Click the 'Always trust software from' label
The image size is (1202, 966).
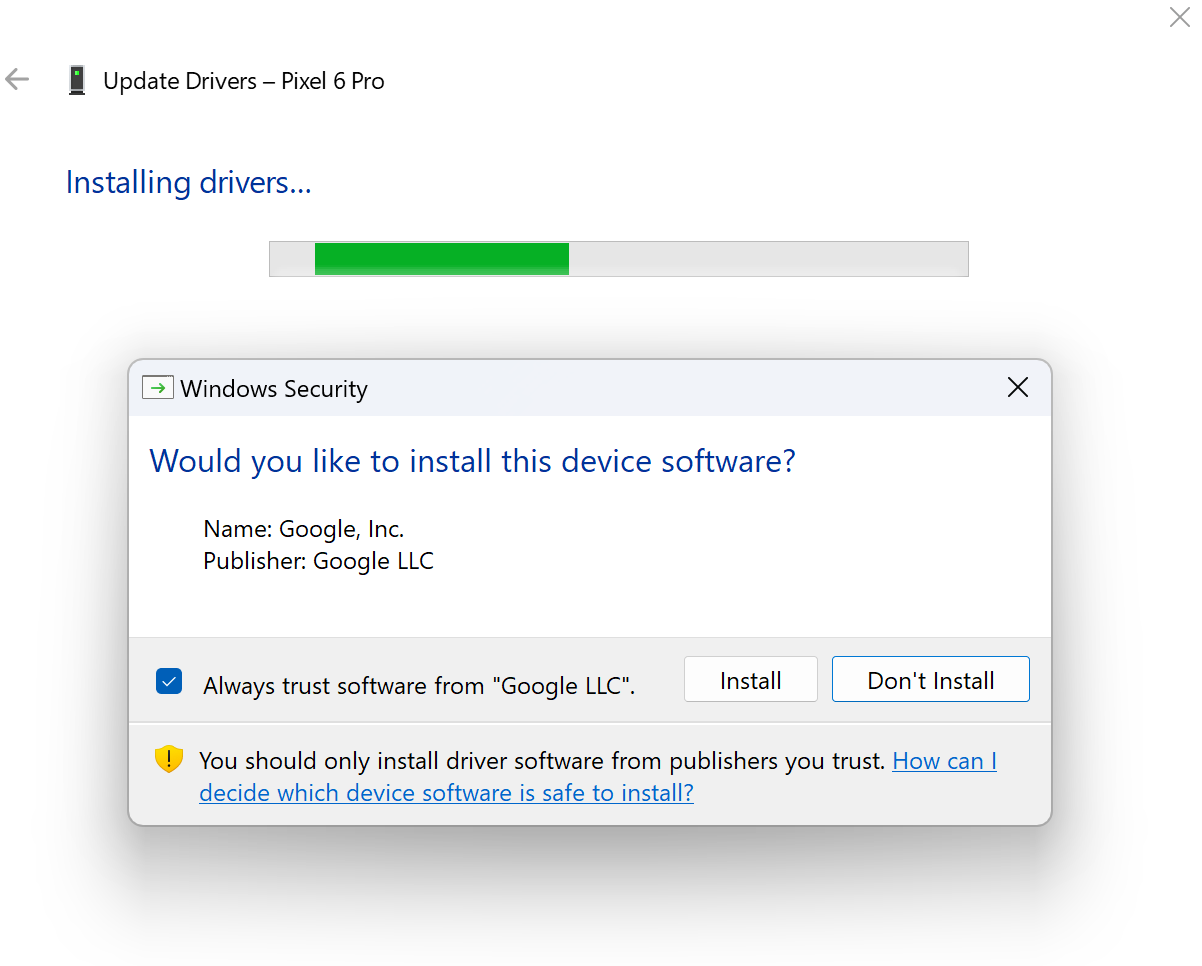click(419, 686)
